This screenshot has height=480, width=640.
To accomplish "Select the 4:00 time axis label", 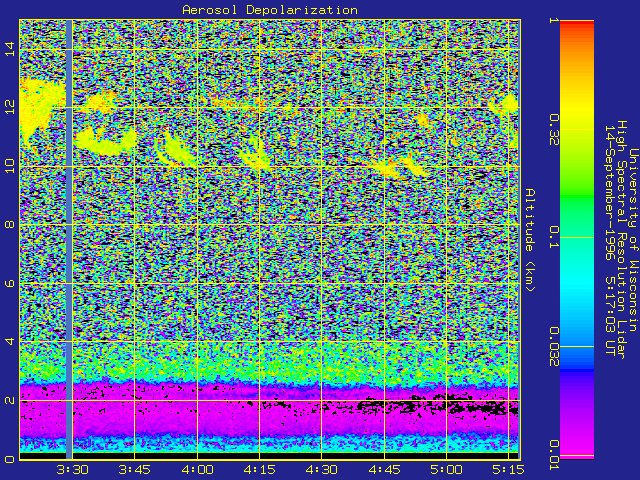I will [197, 470].
